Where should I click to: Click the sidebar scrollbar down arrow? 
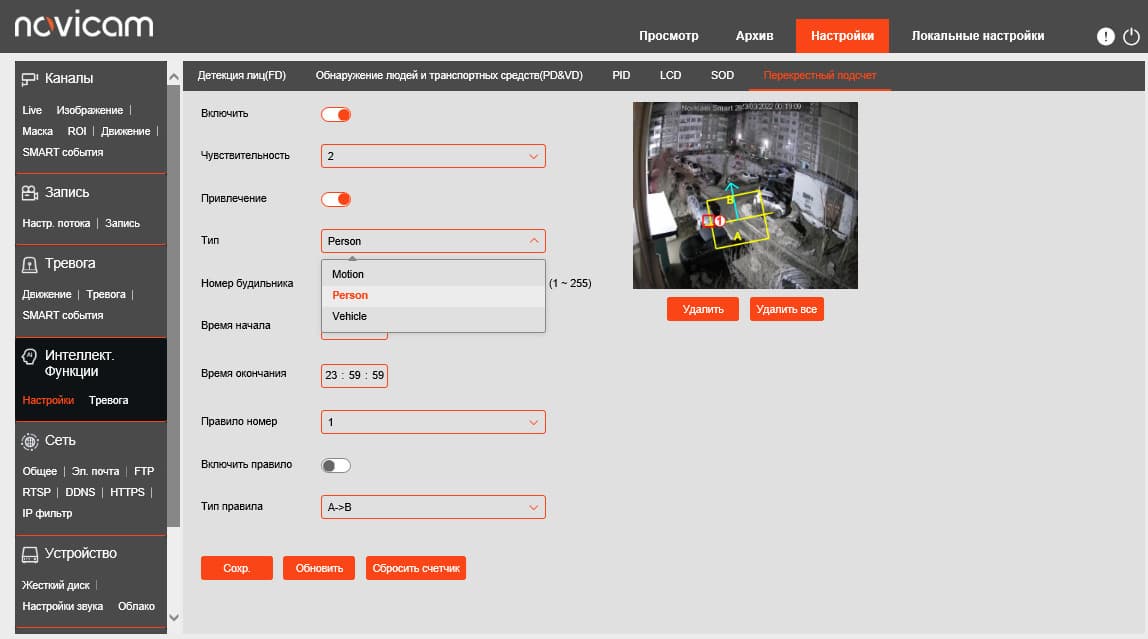point(174,617)
